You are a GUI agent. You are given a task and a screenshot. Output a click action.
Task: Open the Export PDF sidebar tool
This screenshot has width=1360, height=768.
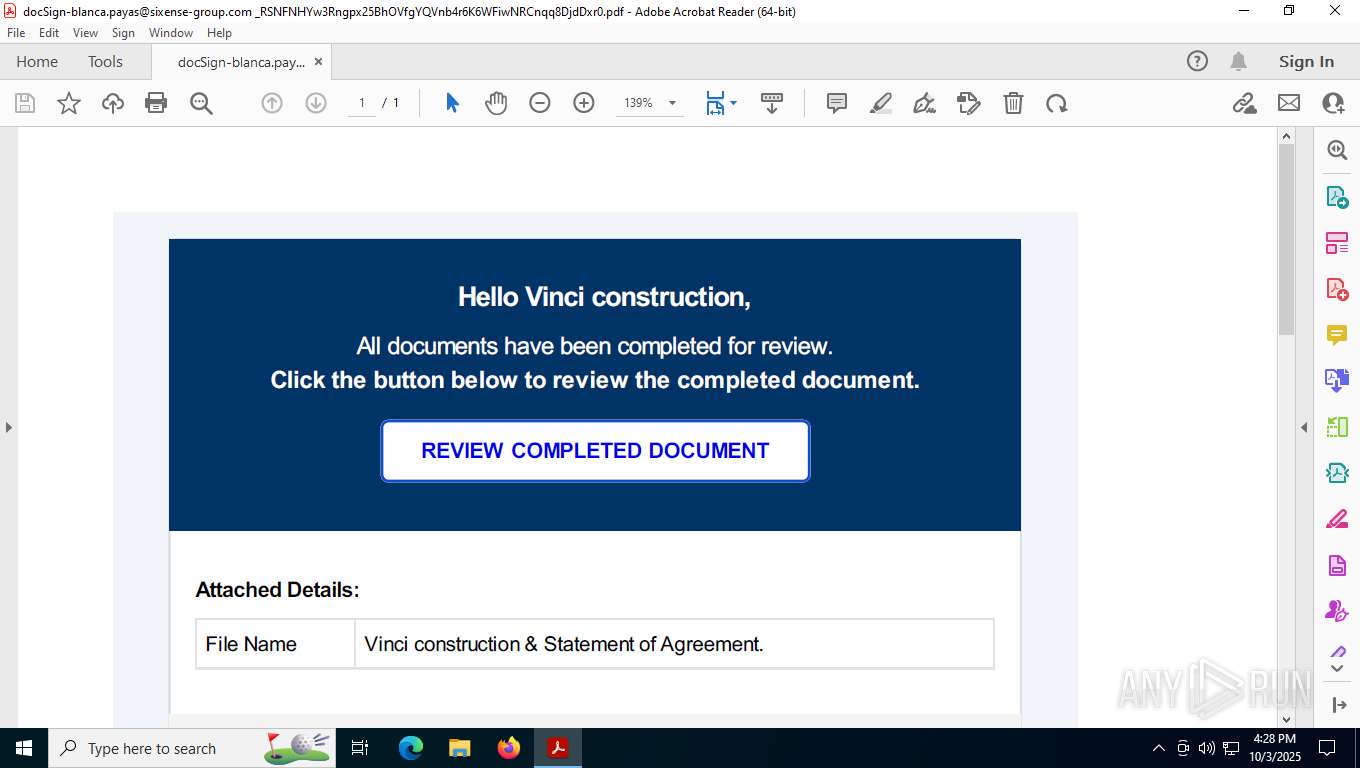click(x=1337, y=197)
